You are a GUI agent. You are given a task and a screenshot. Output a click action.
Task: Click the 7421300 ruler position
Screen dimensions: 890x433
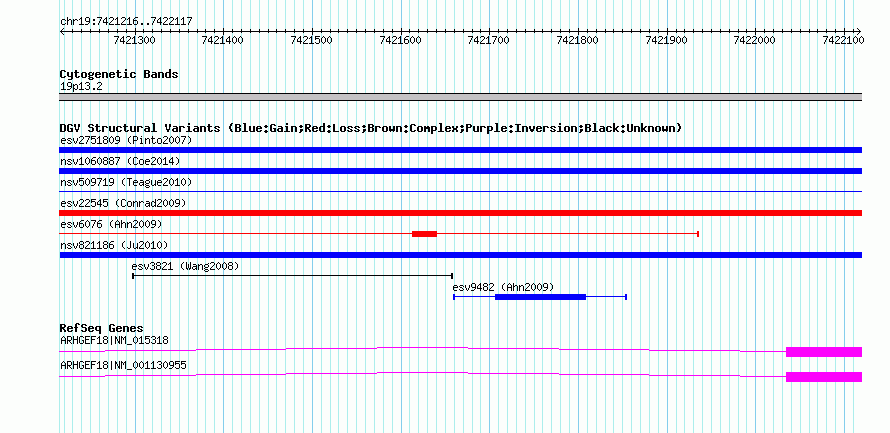pos(135,41)
